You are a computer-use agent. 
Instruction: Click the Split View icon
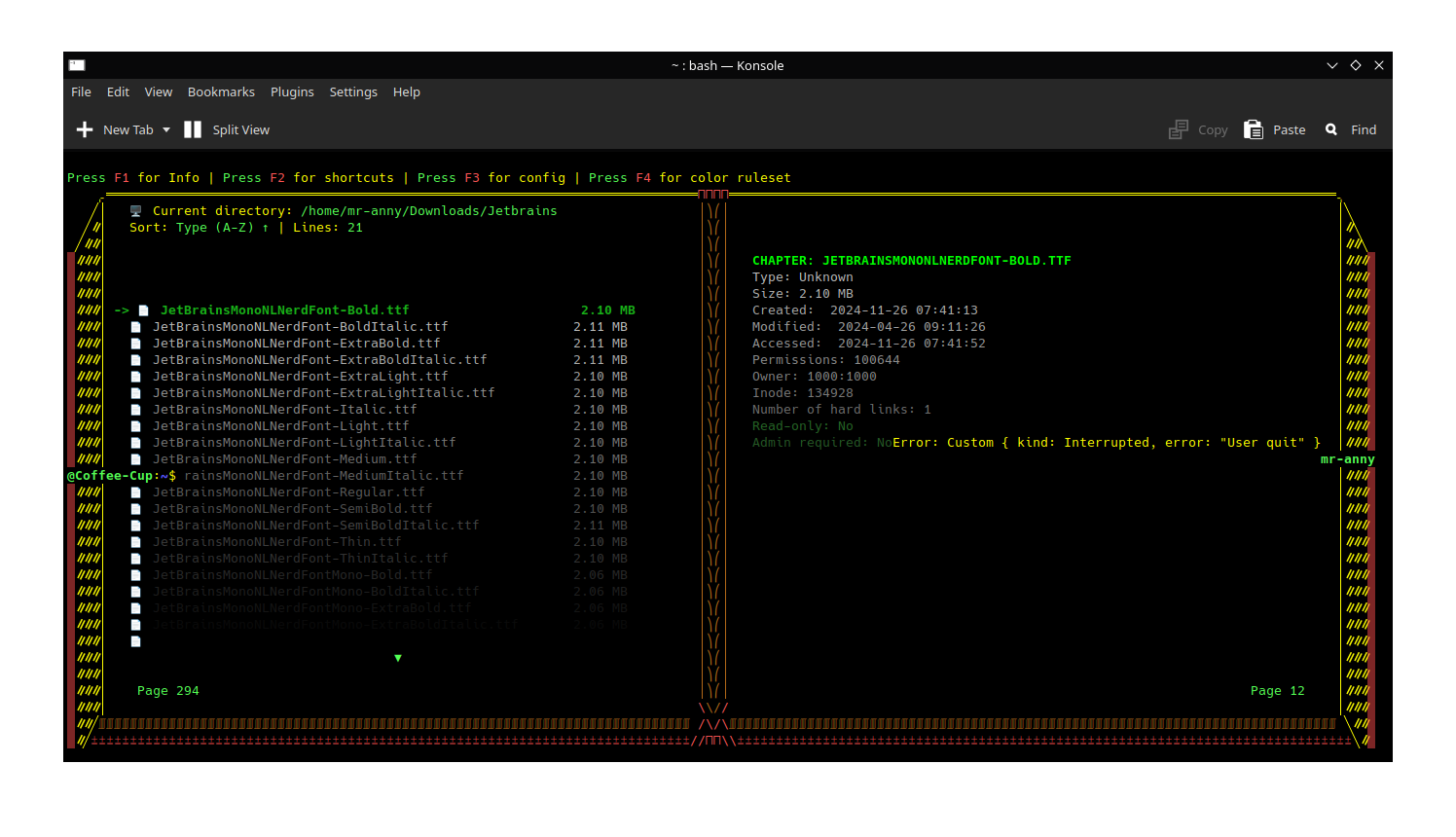(x=193, y=129)
